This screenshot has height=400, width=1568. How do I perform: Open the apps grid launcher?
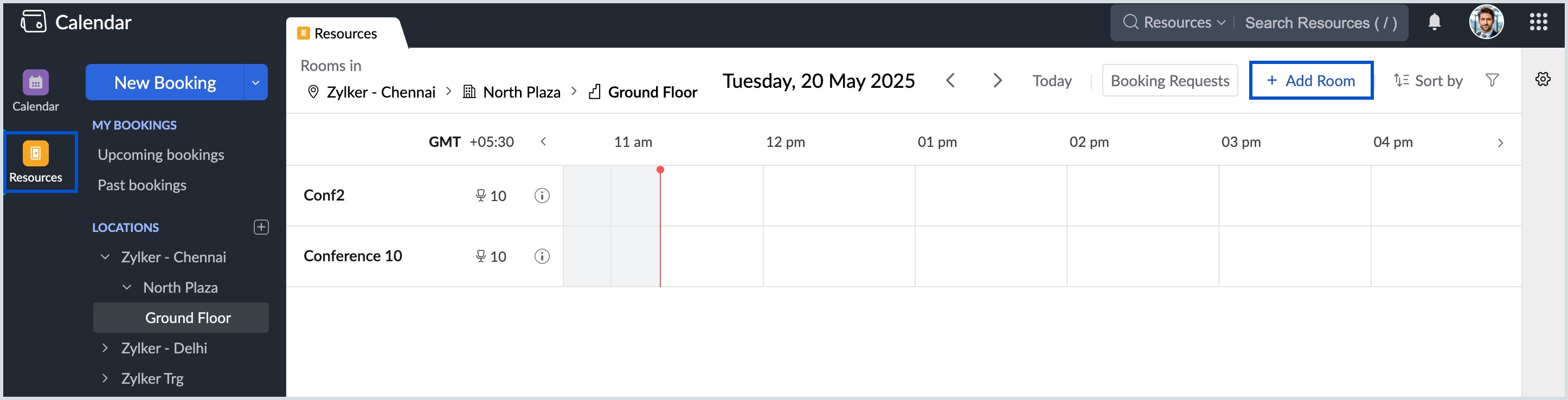1538,23
